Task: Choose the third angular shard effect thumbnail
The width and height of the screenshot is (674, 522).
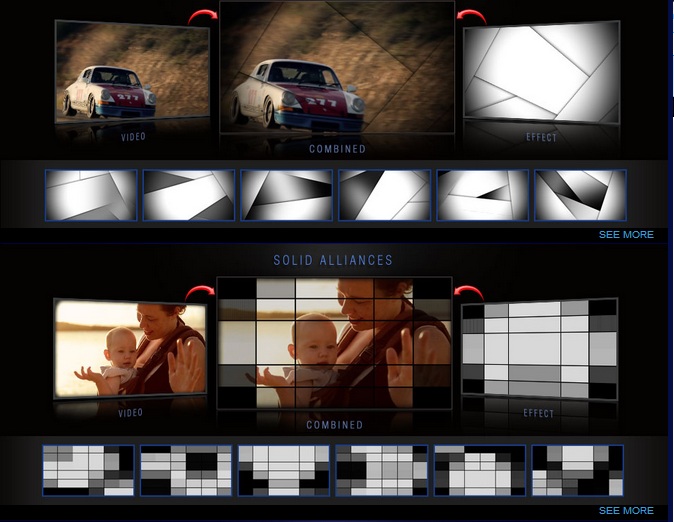Action: [286, 195]
